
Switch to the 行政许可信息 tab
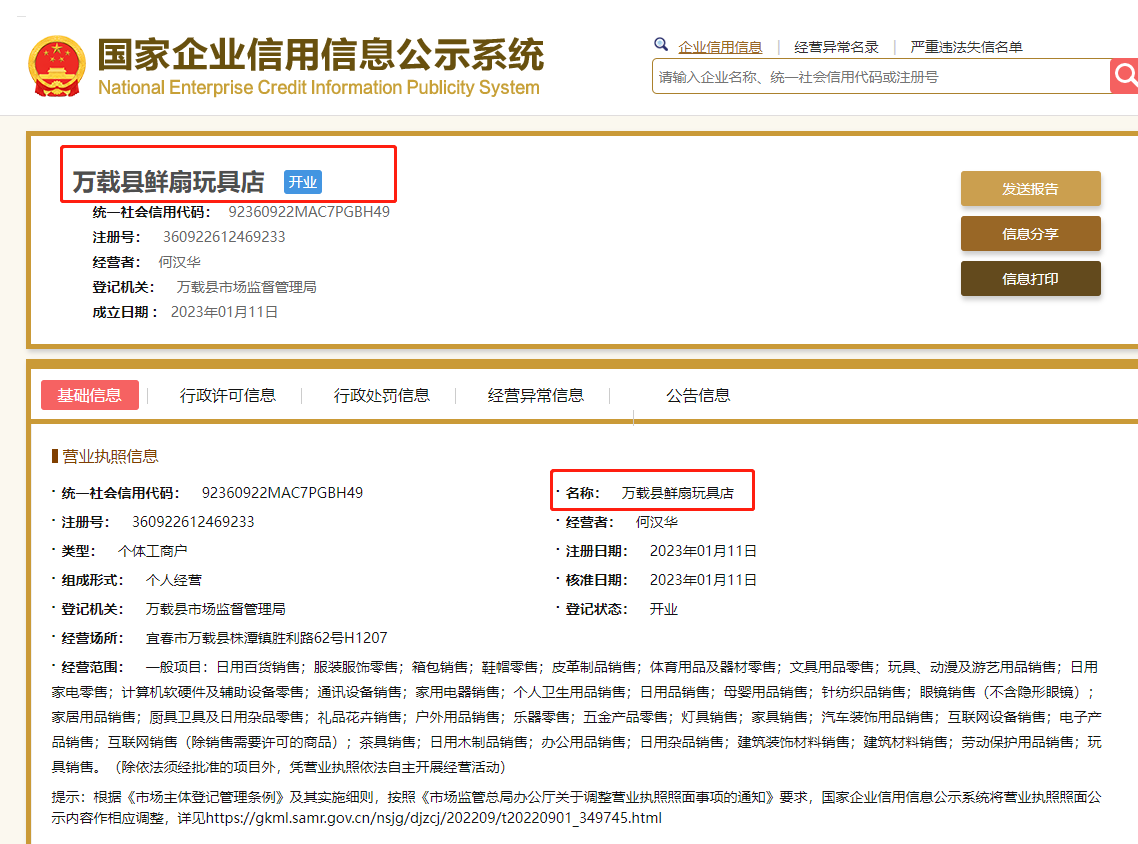[228, 395]
